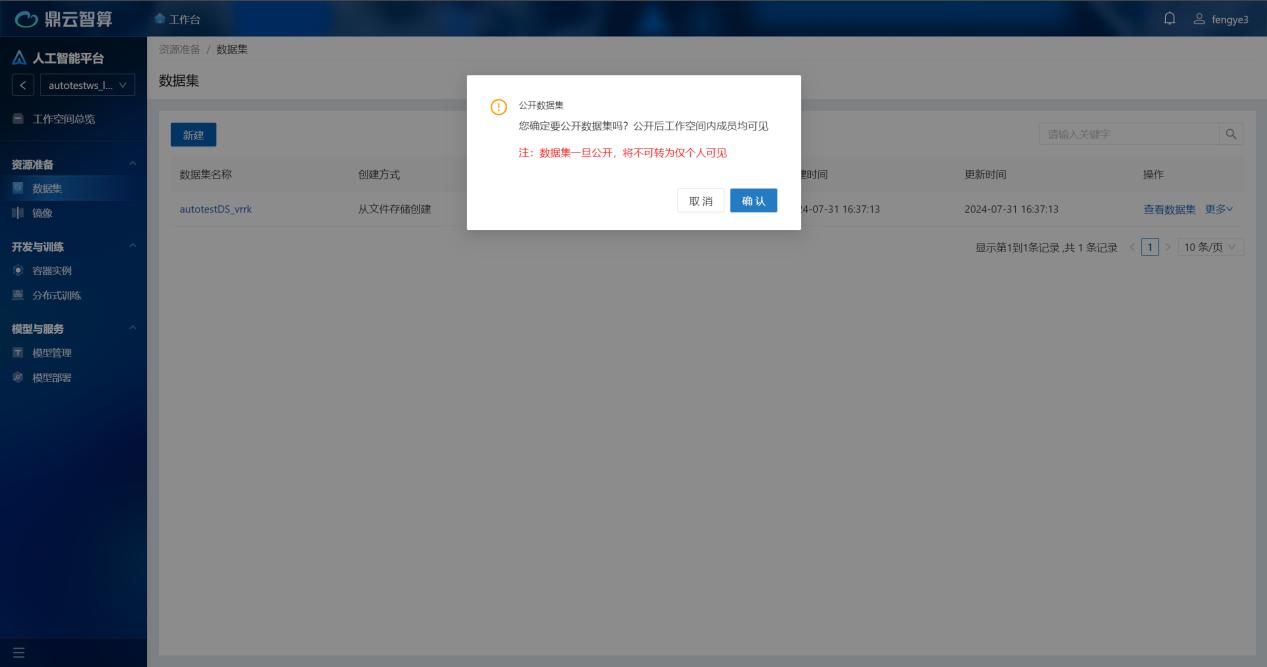Image resolution: width=1267 pixels, height=667 pixels.
Task: Go to 模型管理 in the sidebar
Action: 52,353
